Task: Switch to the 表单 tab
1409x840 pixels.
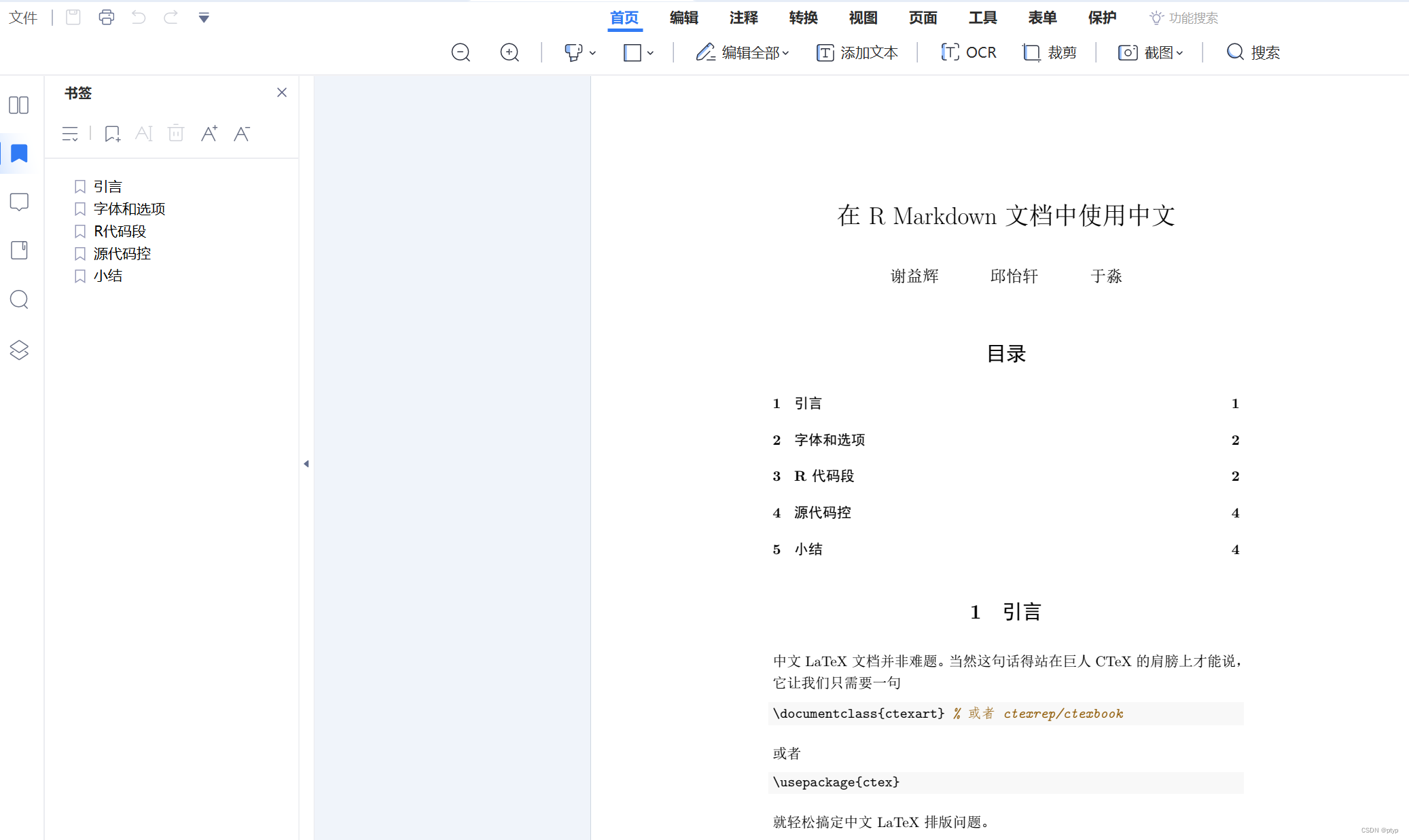Action: [x=1042, y=18]
